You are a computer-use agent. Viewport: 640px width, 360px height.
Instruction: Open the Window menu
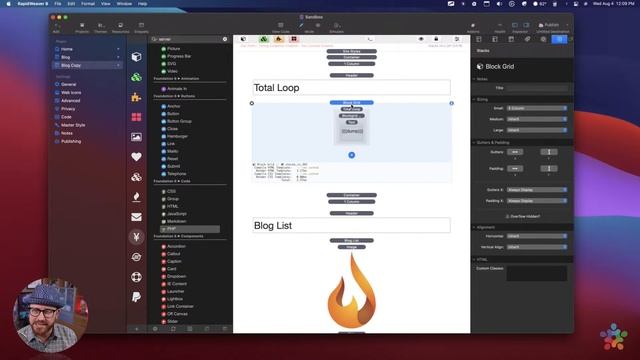point(124,4)
